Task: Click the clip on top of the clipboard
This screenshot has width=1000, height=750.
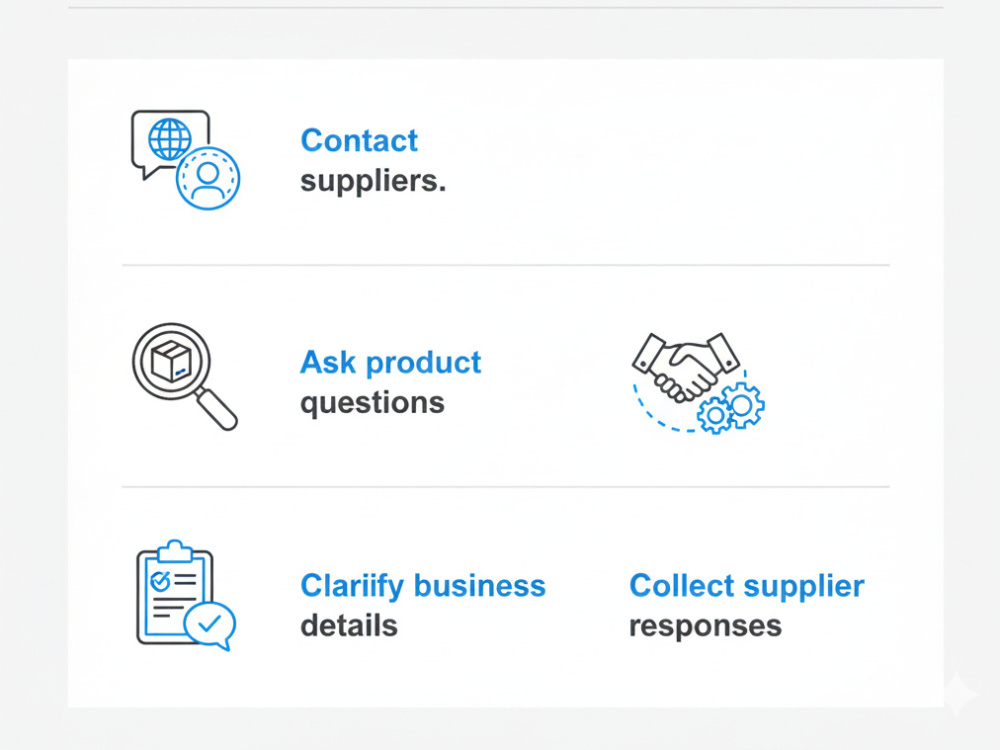Action: (x=175, y=551)
